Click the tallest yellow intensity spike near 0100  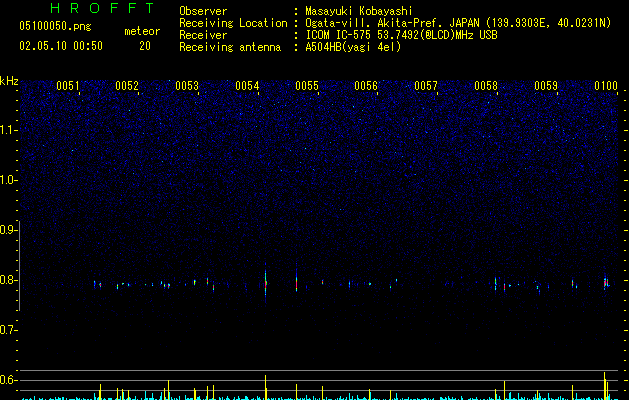605,386
